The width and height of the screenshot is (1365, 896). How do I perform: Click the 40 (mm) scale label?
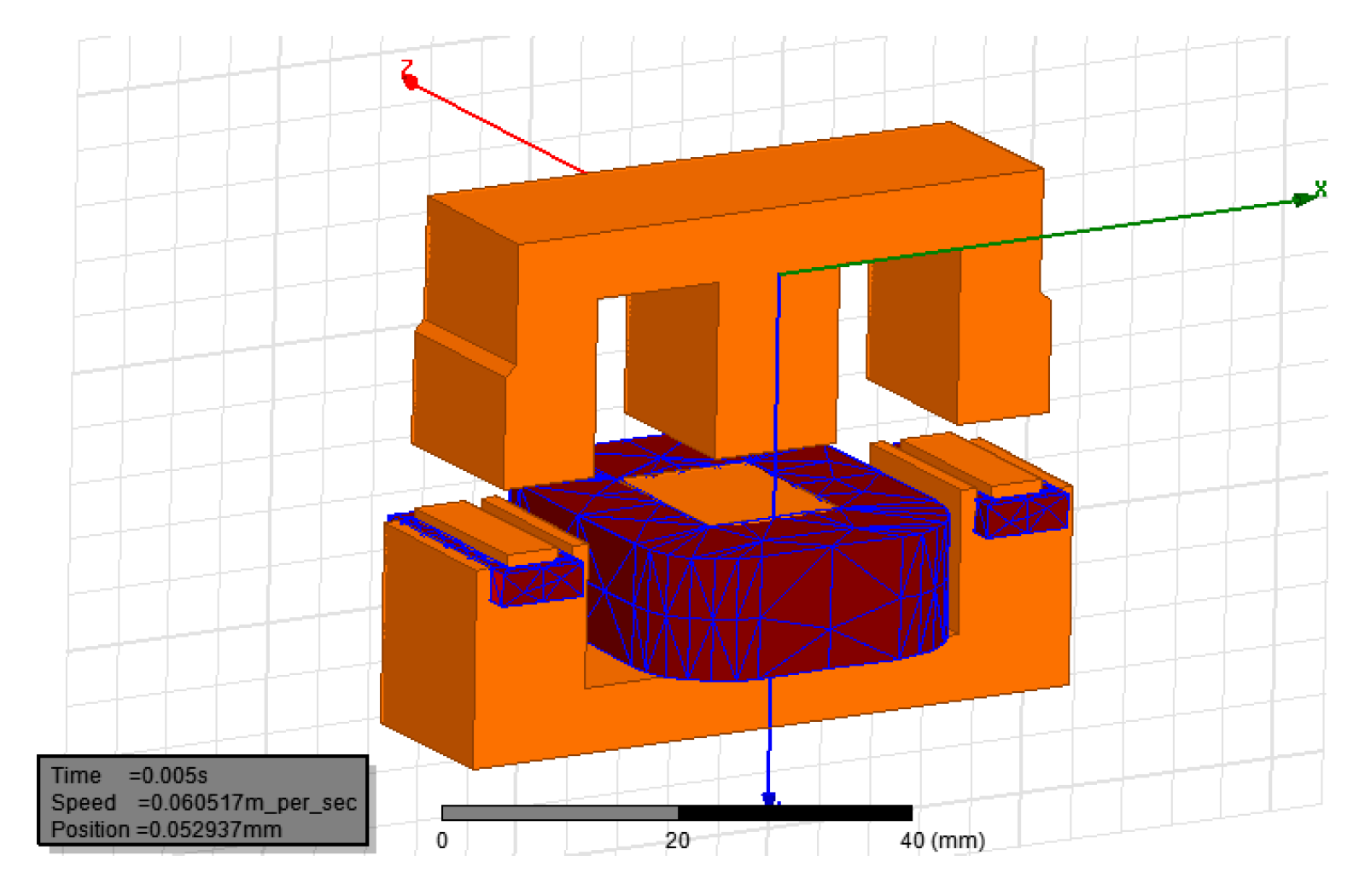[942, 841]
